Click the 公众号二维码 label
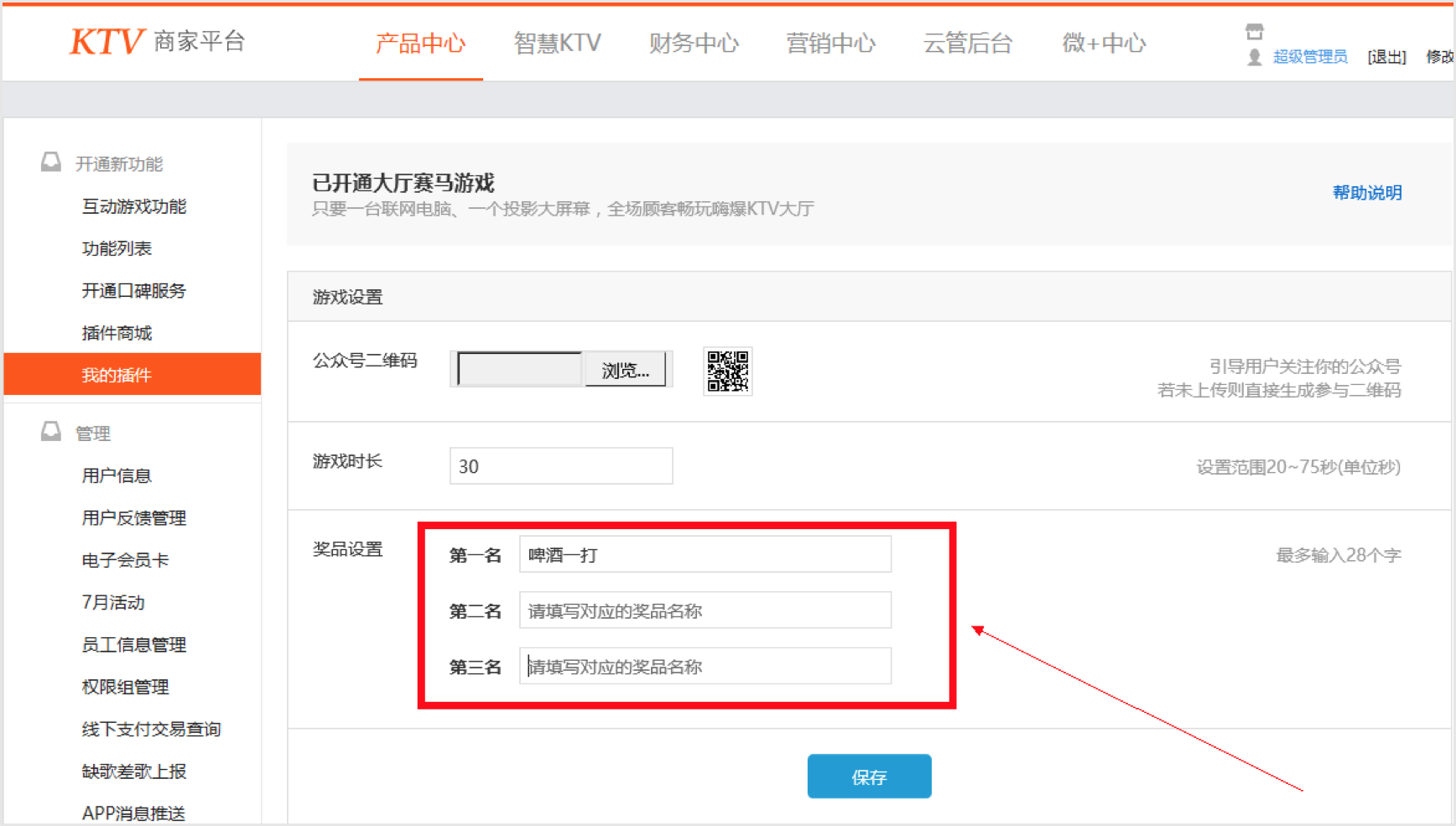The image size is (1456, 826). 365,361
